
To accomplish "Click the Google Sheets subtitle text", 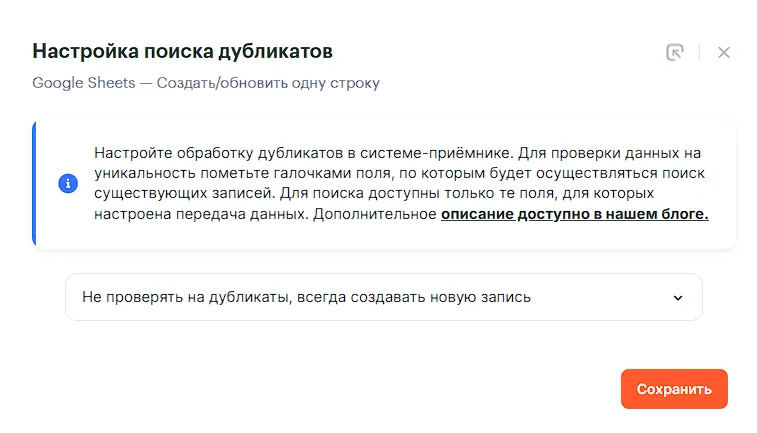I will [206, 83].
